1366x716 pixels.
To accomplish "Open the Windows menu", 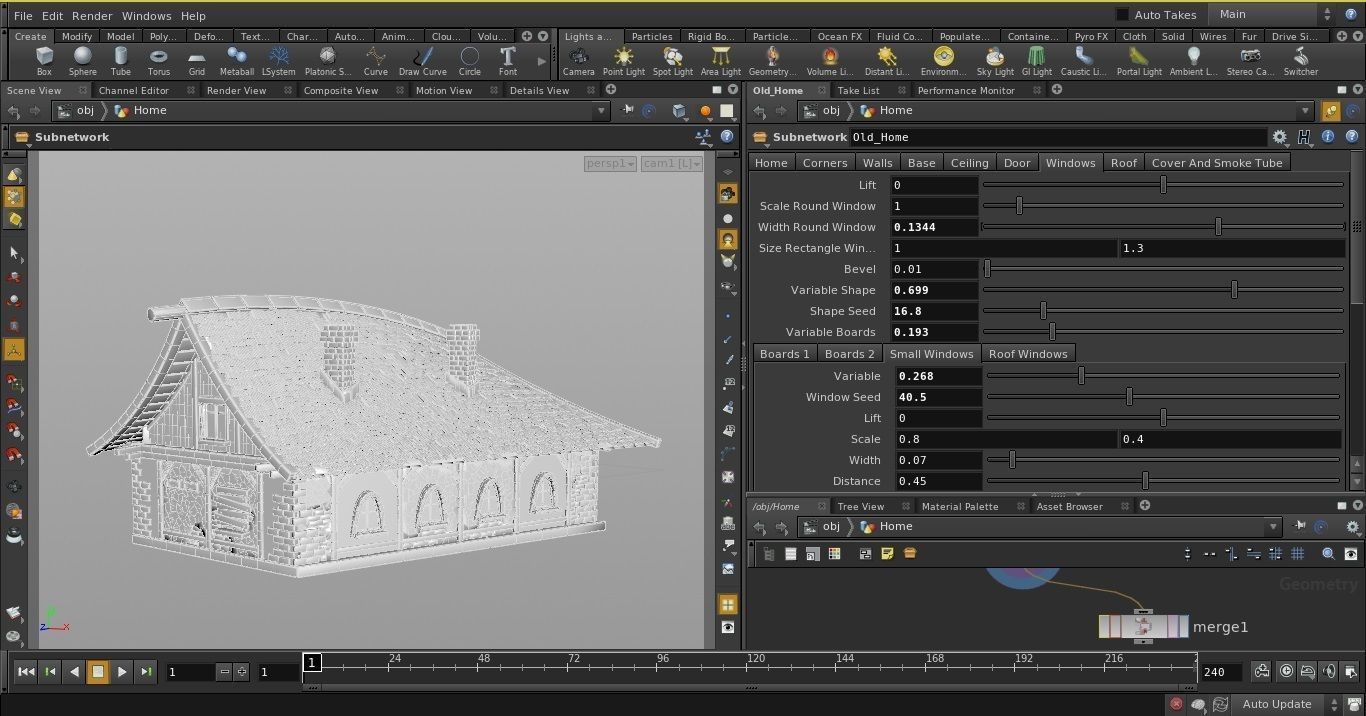I will 147,16.
